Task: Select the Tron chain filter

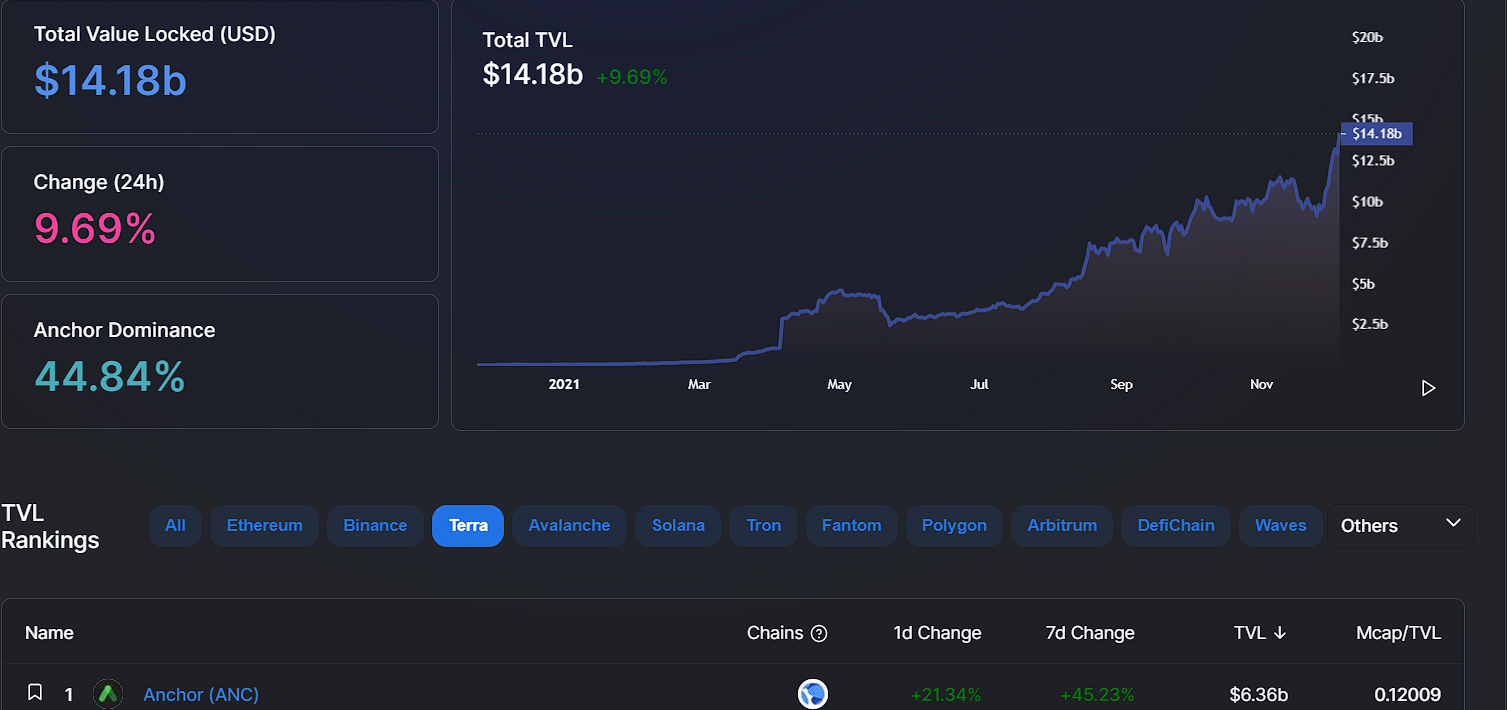Action: (763, 526)
